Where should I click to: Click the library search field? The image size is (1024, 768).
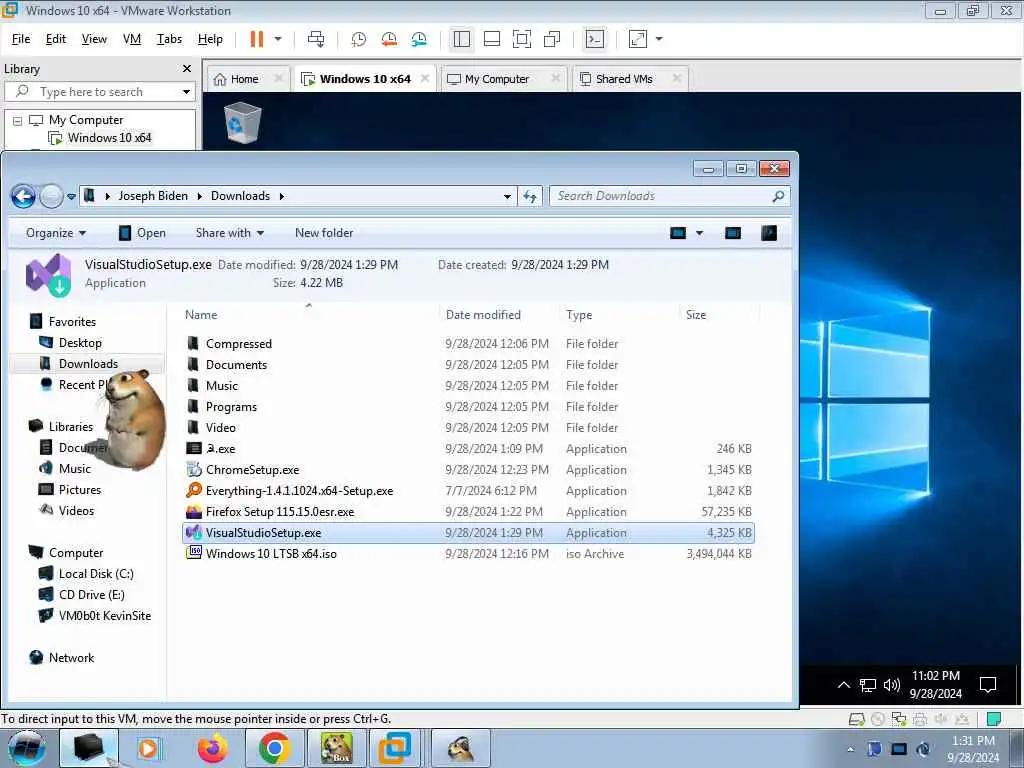coord(99,92)
